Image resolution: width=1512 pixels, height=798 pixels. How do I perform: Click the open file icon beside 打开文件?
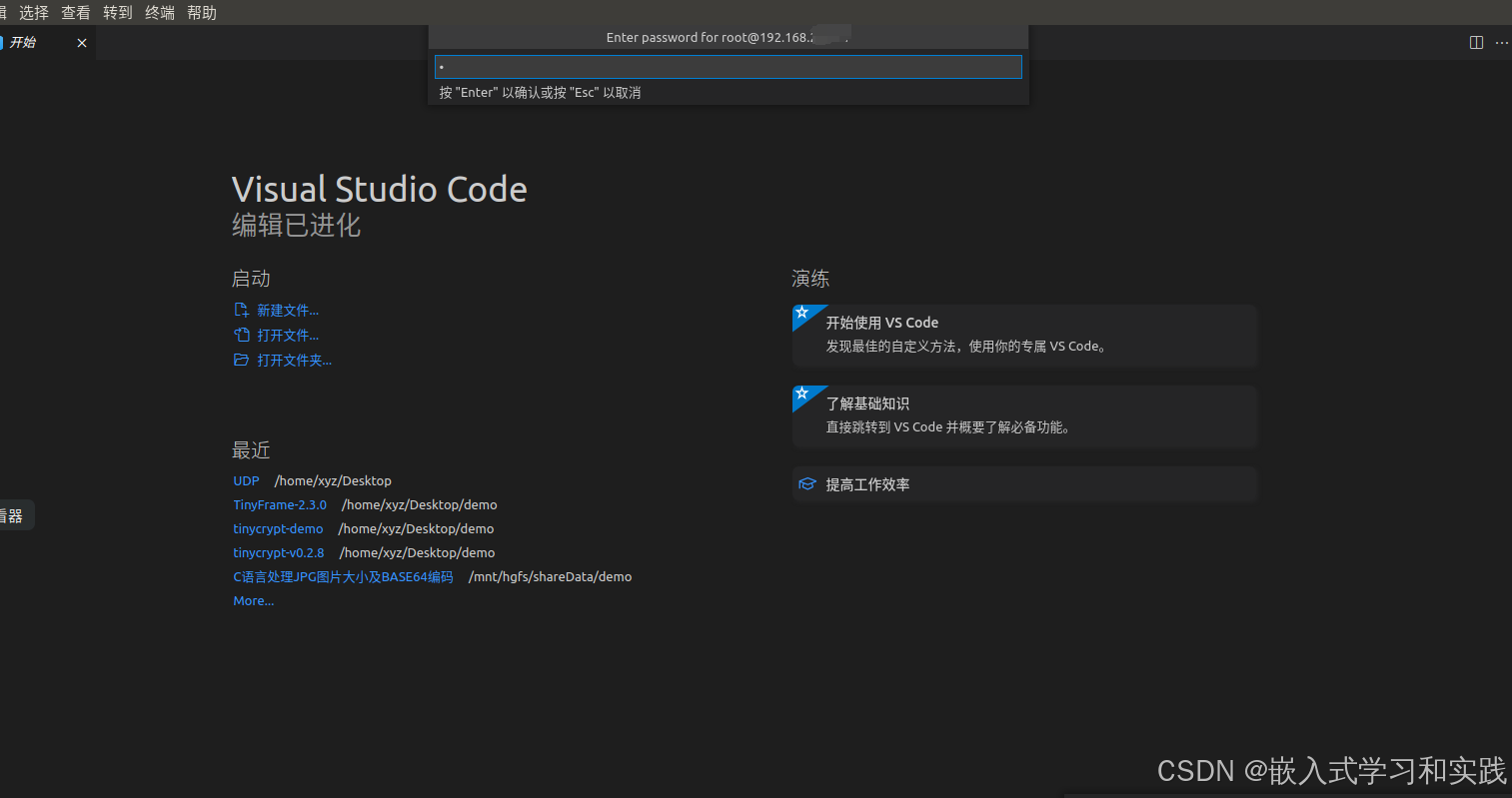241,335
